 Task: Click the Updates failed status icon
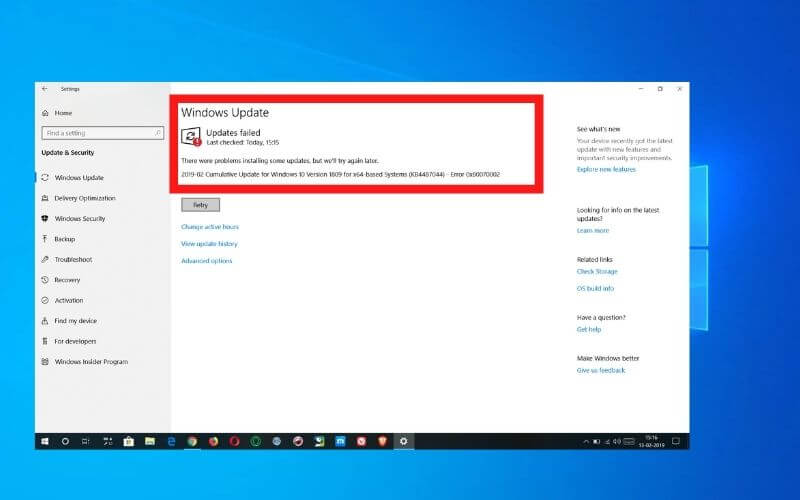coord(191,136)
